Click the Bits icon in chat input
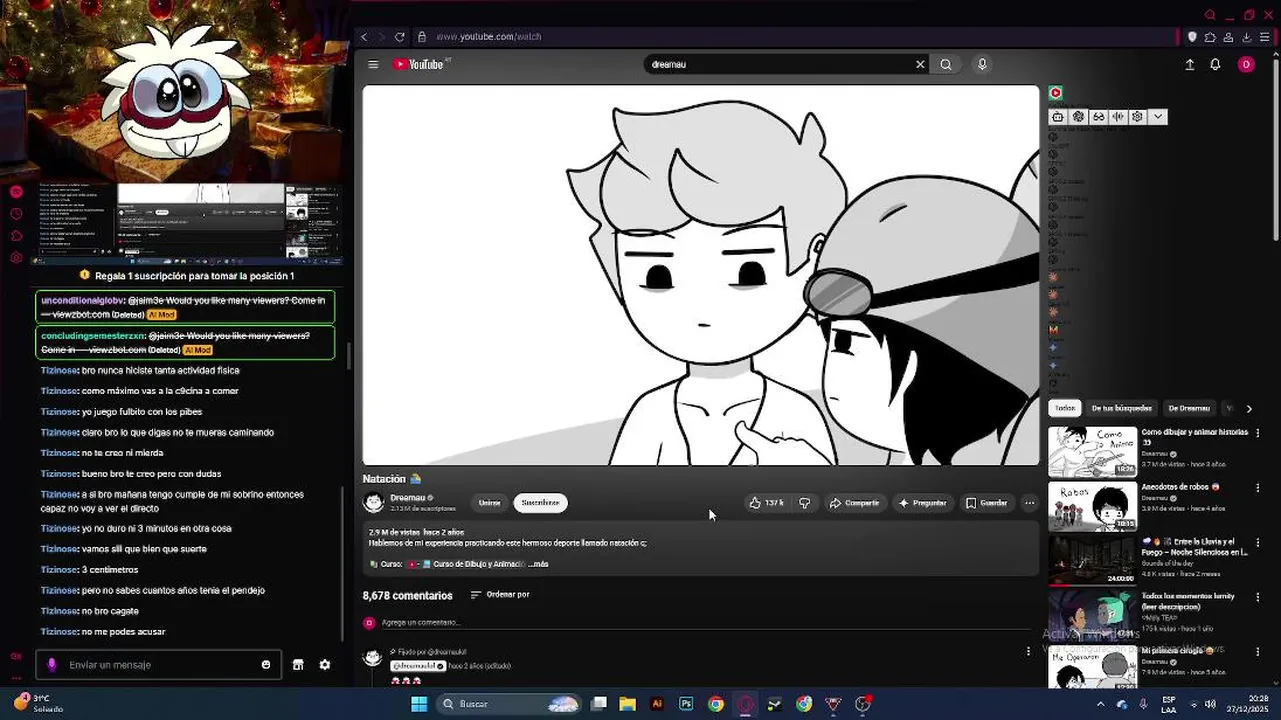 pos(52,665)
